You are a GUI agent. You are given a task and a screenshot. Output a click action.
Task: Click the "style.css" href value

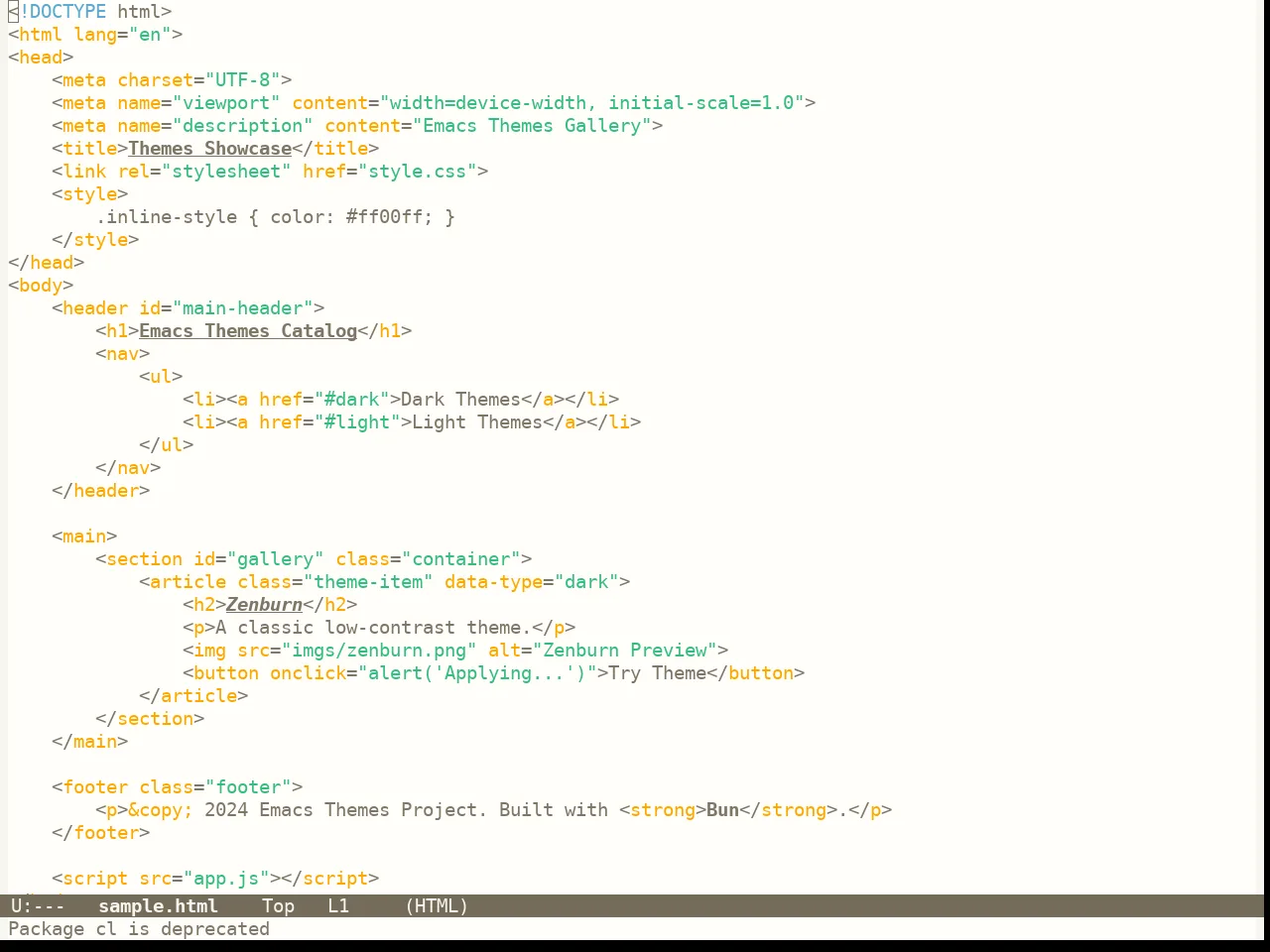click(x=417, y=172)
